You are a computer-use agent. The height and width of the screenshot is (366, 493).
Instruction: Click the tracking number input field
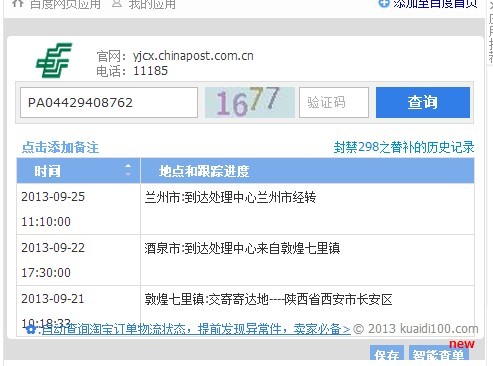(x=109, y=103)
